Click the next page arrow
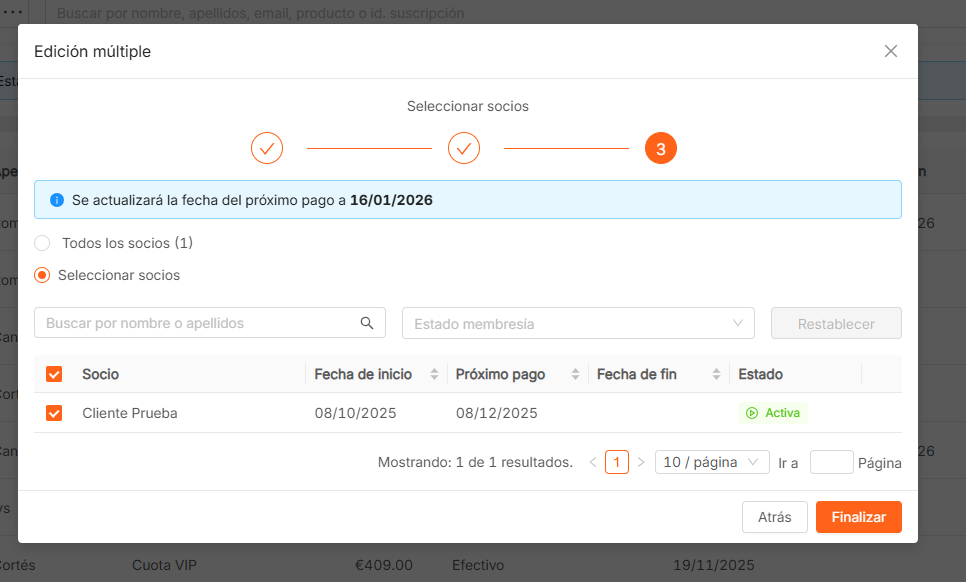Image resolution: width=966 pixels, height=582 pixels. pos(641,462)
